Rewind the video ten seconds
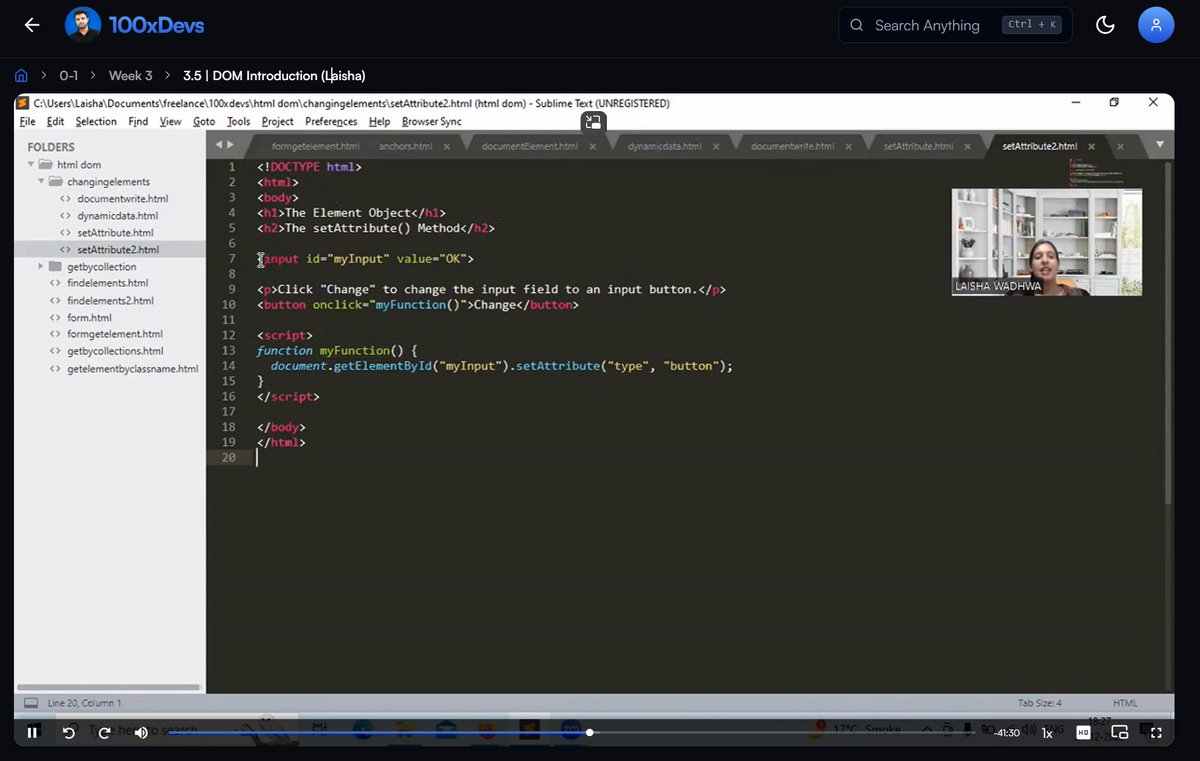The image size is (1200, 761). tap(68, 732)
